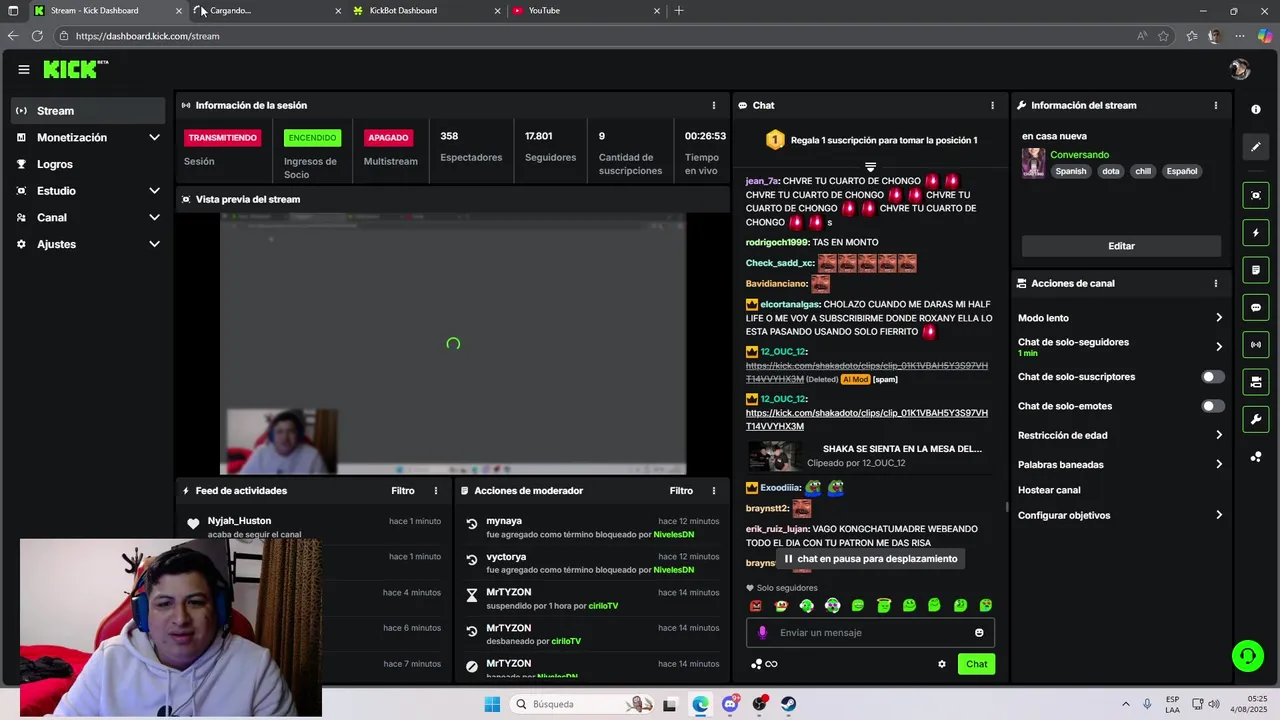Toggle the stream preview panel icon in sidebar
This screenshot has width=1280, height=720.
coord(1256,195)
